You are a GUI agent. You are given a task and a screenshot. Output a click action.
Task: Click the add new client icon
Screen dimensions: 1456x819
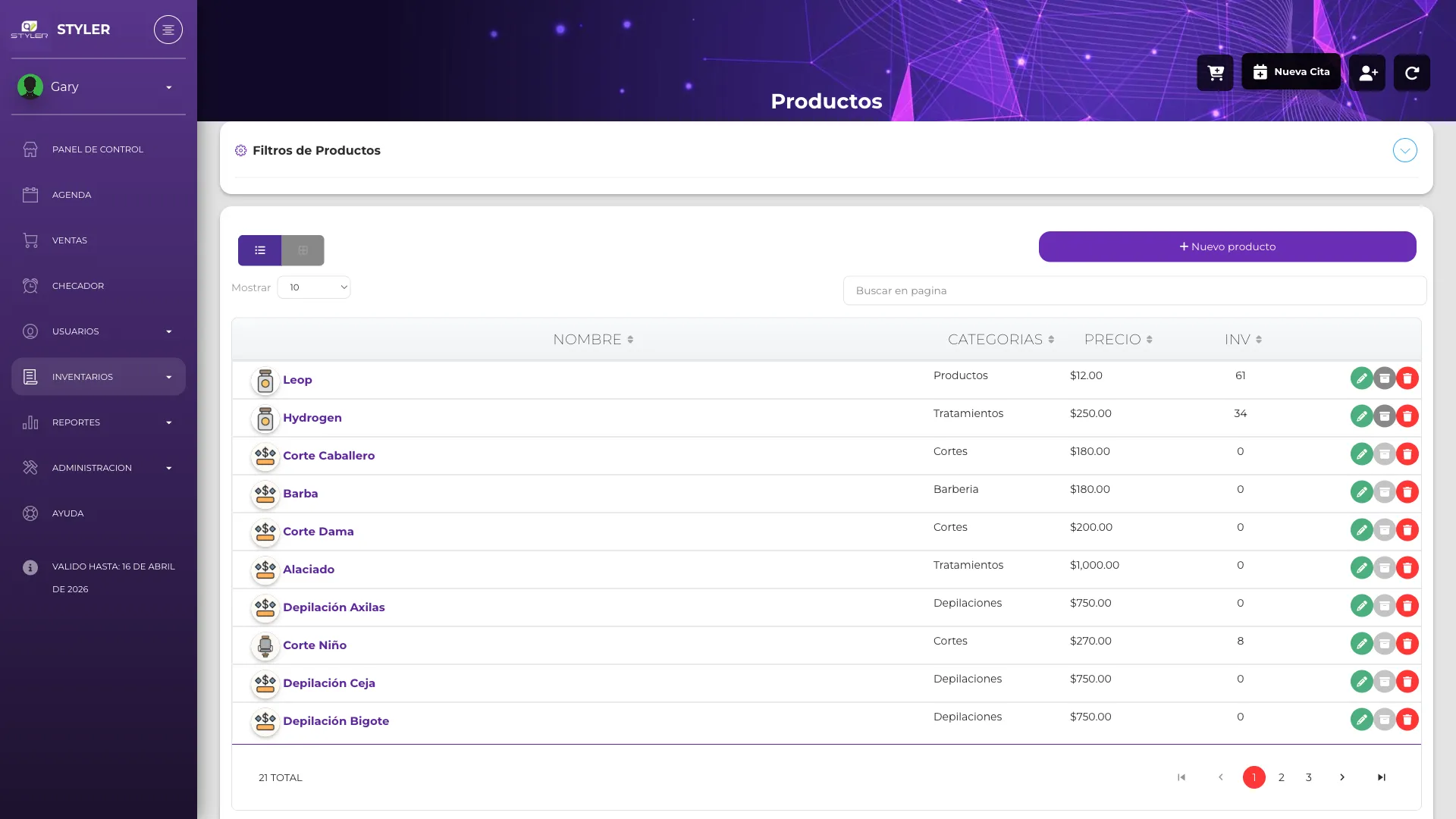(1367, 73)
